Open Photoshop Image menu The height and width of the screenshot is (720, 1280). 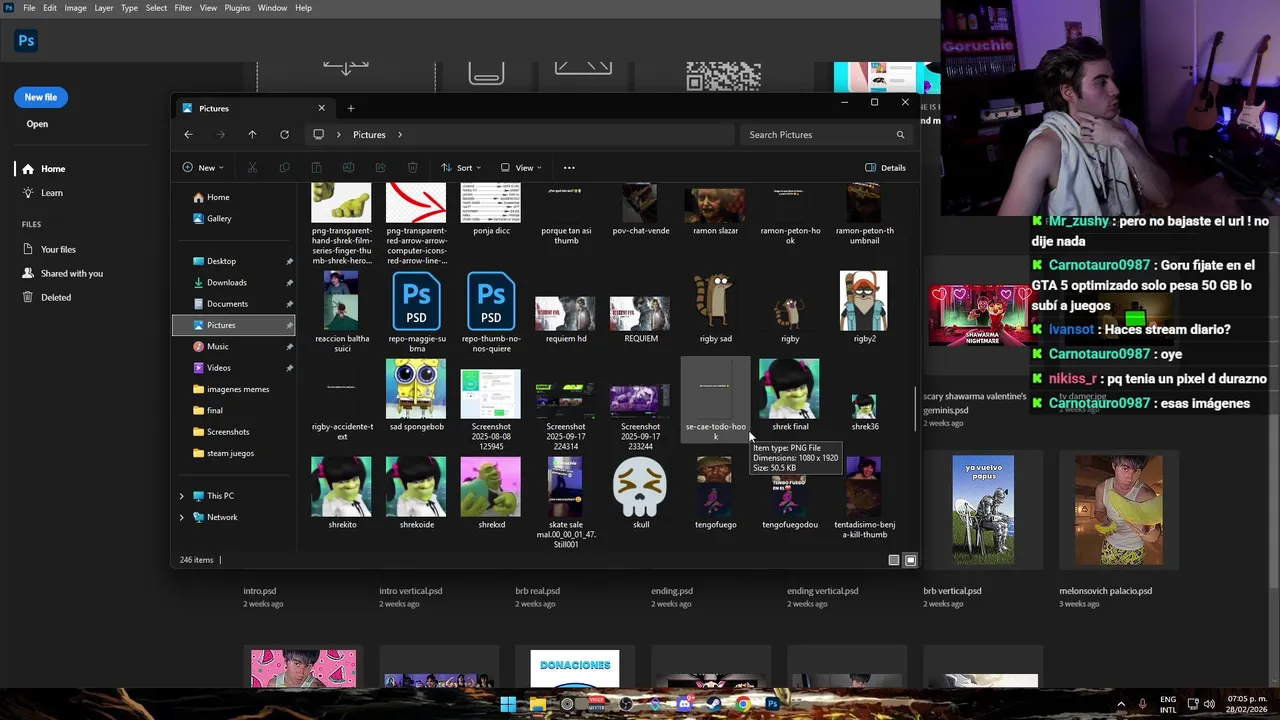[x=75, y=8]
